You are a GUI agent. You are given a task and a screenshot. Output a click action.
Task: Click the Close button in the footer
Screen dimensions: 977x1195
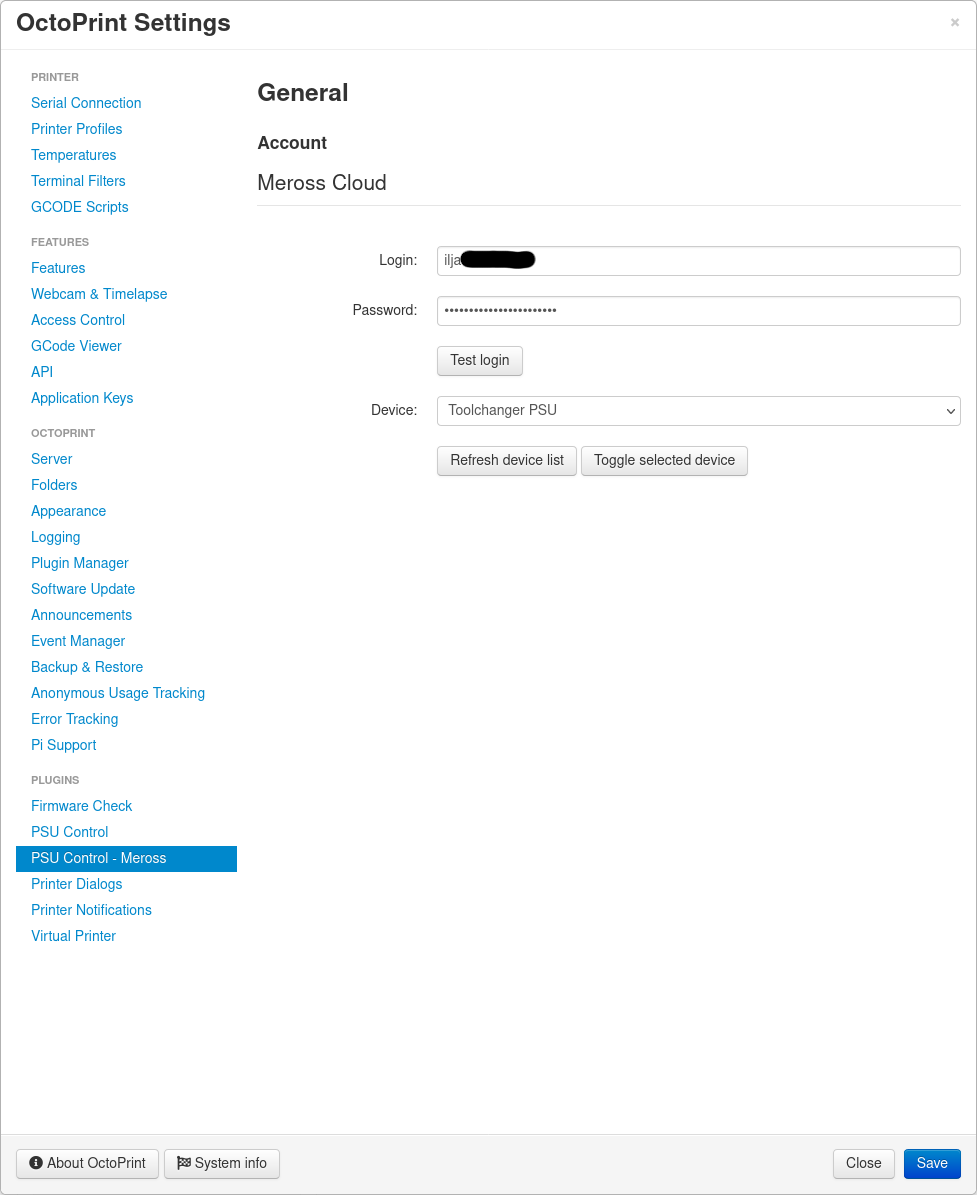pyautogui.click(x=863, y=1163)
